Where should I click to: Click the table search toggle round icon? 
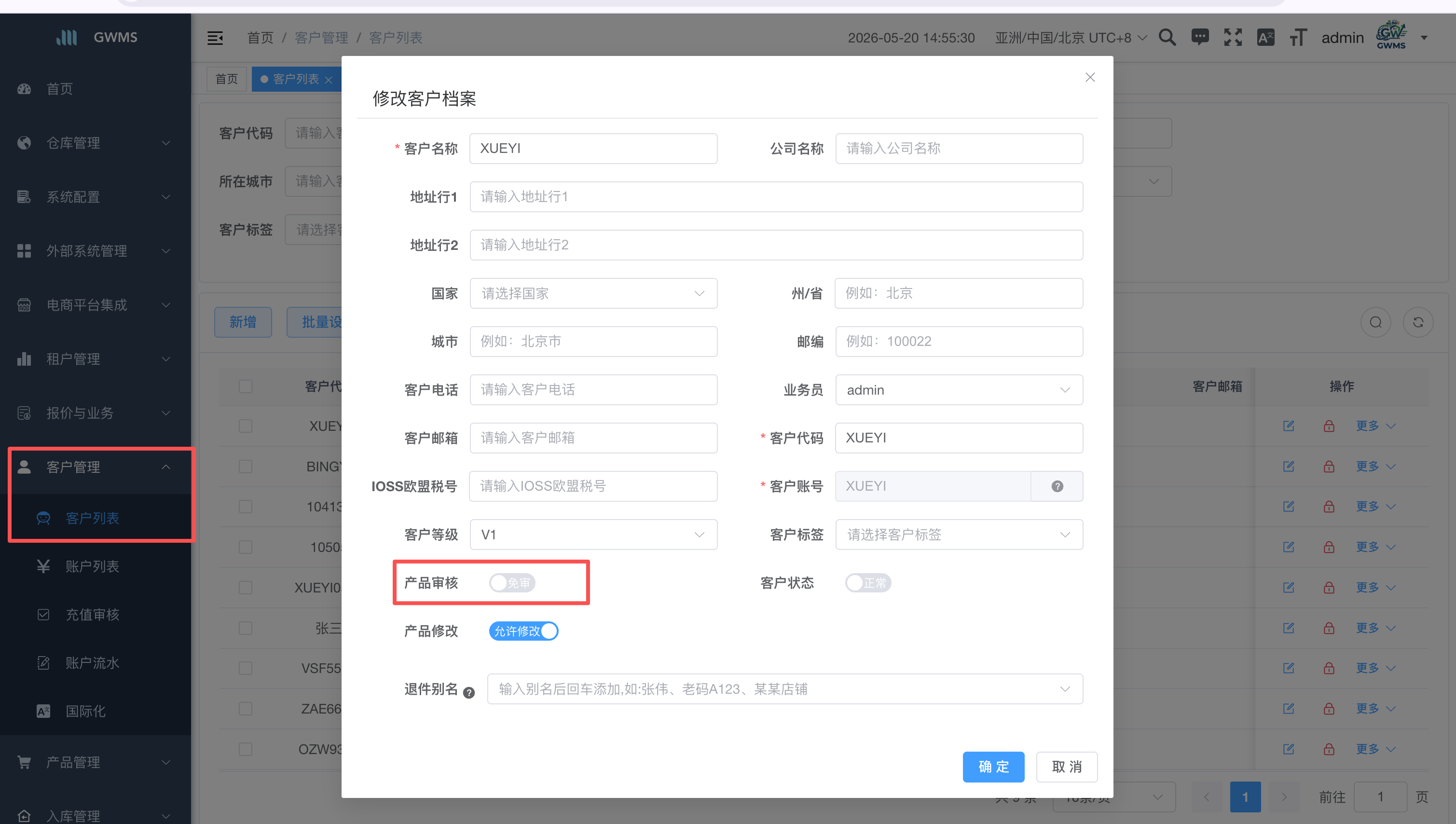[x=1375, y=322]
